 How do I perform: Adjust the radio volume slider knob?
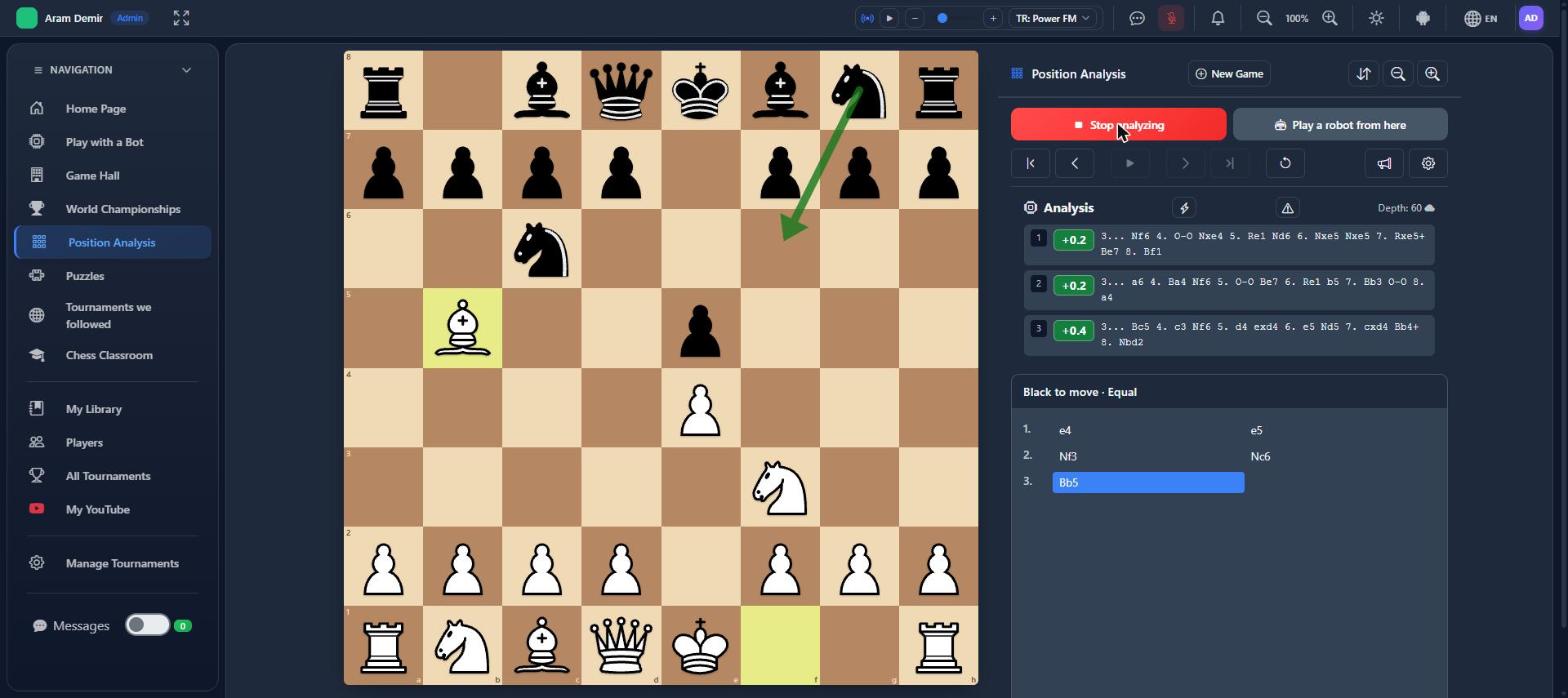pyautogui.click(x=942, y=18)
